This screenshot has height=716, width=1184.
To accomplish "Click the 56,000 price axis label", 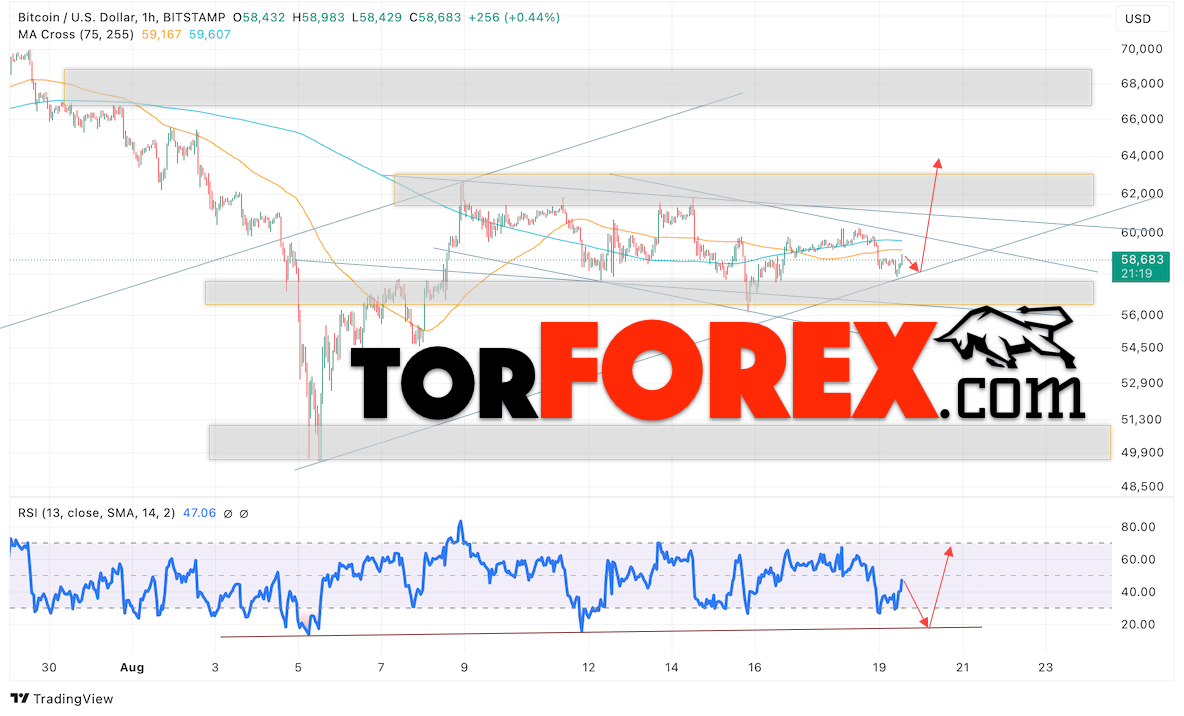I will [x=1142, y=315].
